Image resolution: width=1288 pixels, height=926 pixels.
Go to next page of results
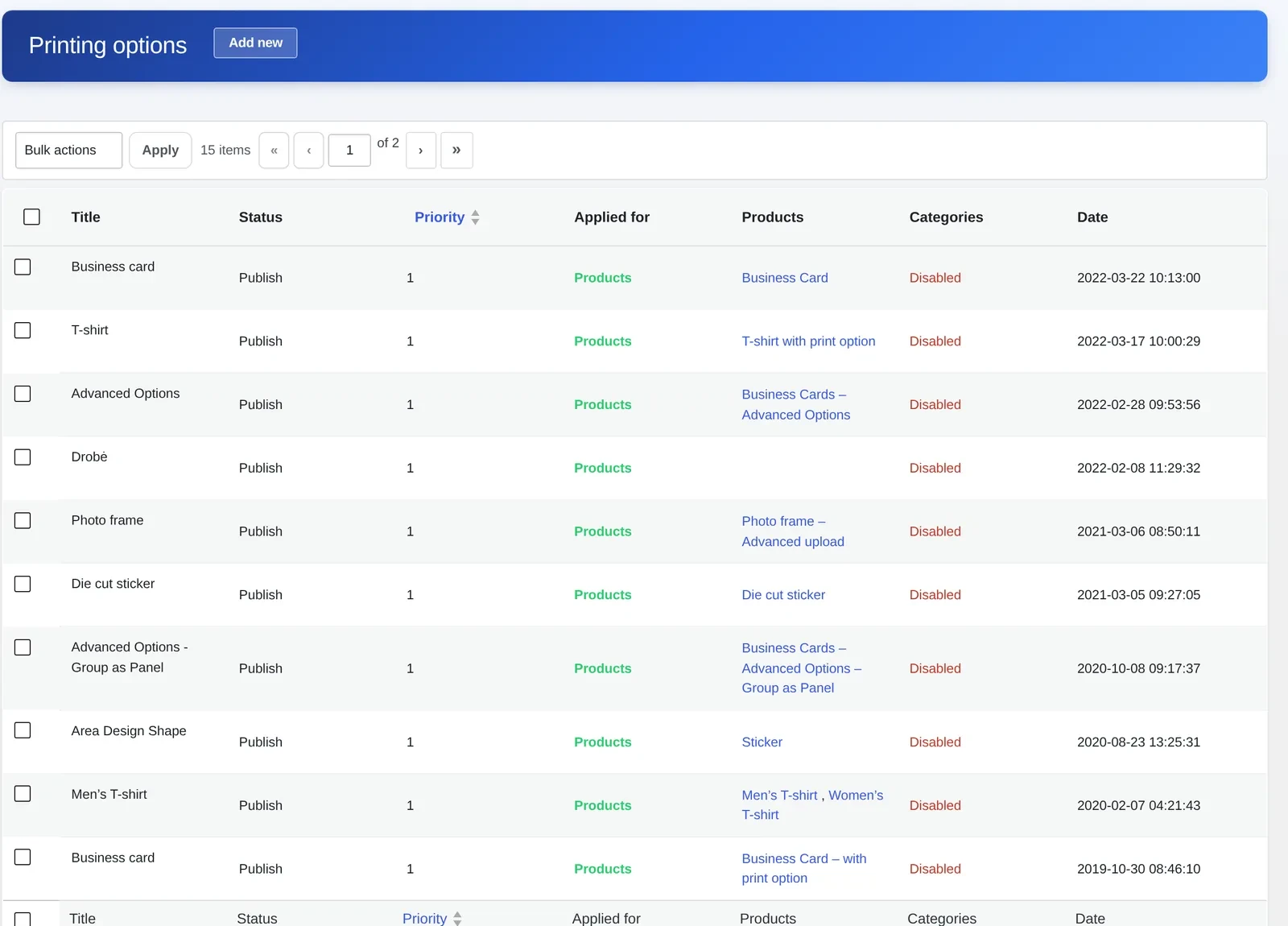[x=421, y=151]
